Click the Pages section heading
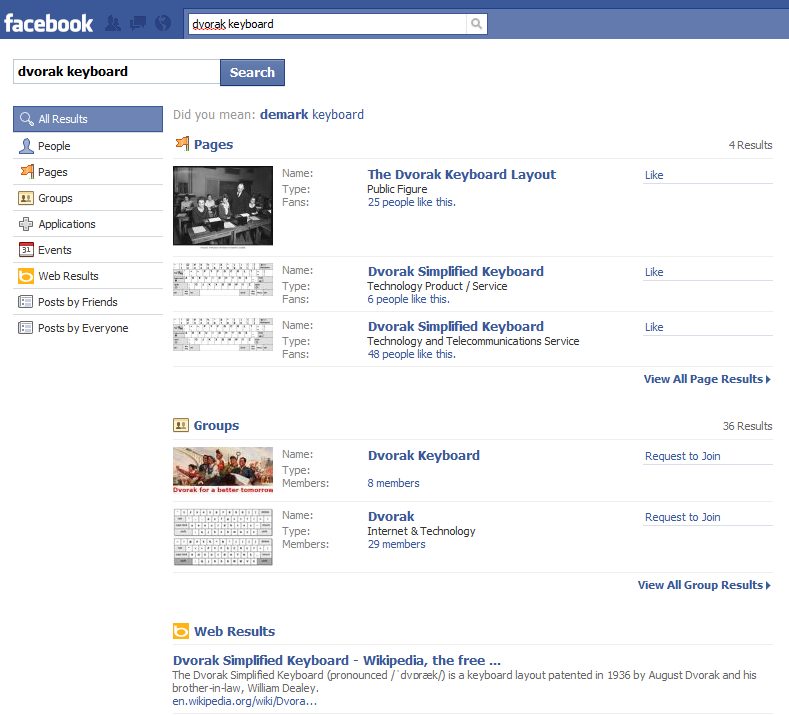Screen dimensions: 789x715 coord(213,144)
